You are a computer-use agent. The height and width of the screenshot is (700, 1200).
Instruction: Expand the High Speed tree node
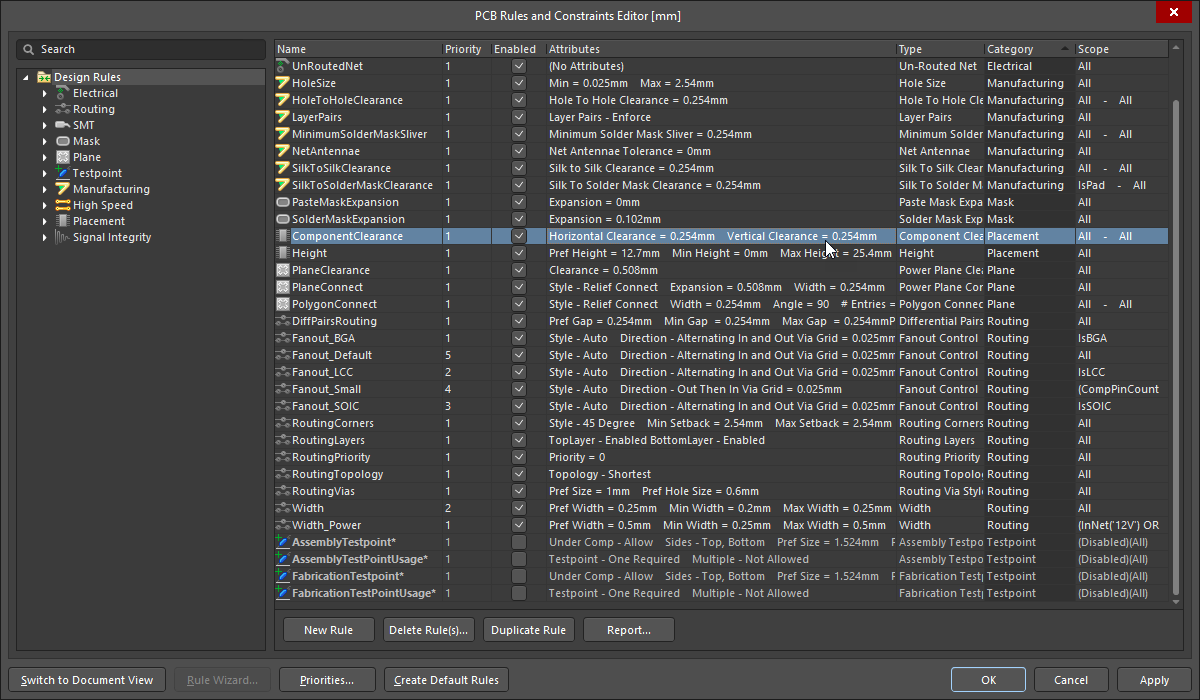(x=45, y=205)
